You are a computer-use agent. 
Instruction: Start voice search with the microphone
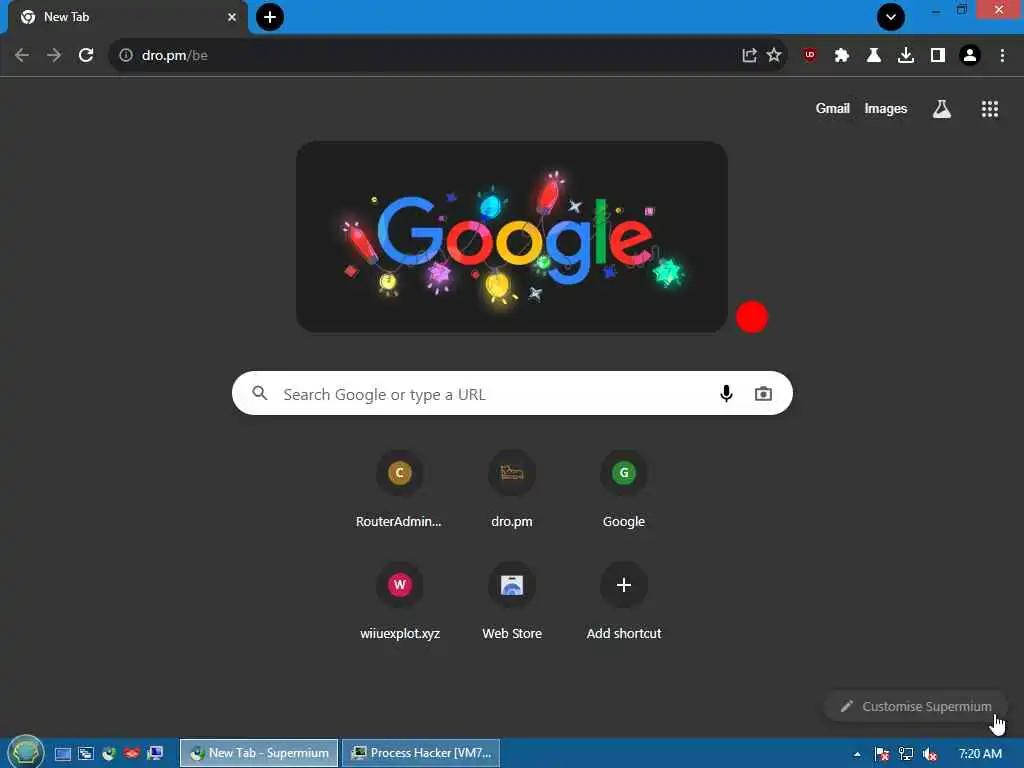pos(726,393)
